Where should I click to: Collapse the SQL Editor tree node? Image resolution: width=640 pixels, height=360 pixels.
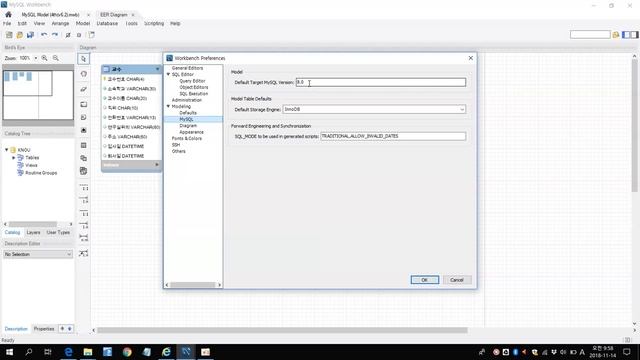pos(168,74)
